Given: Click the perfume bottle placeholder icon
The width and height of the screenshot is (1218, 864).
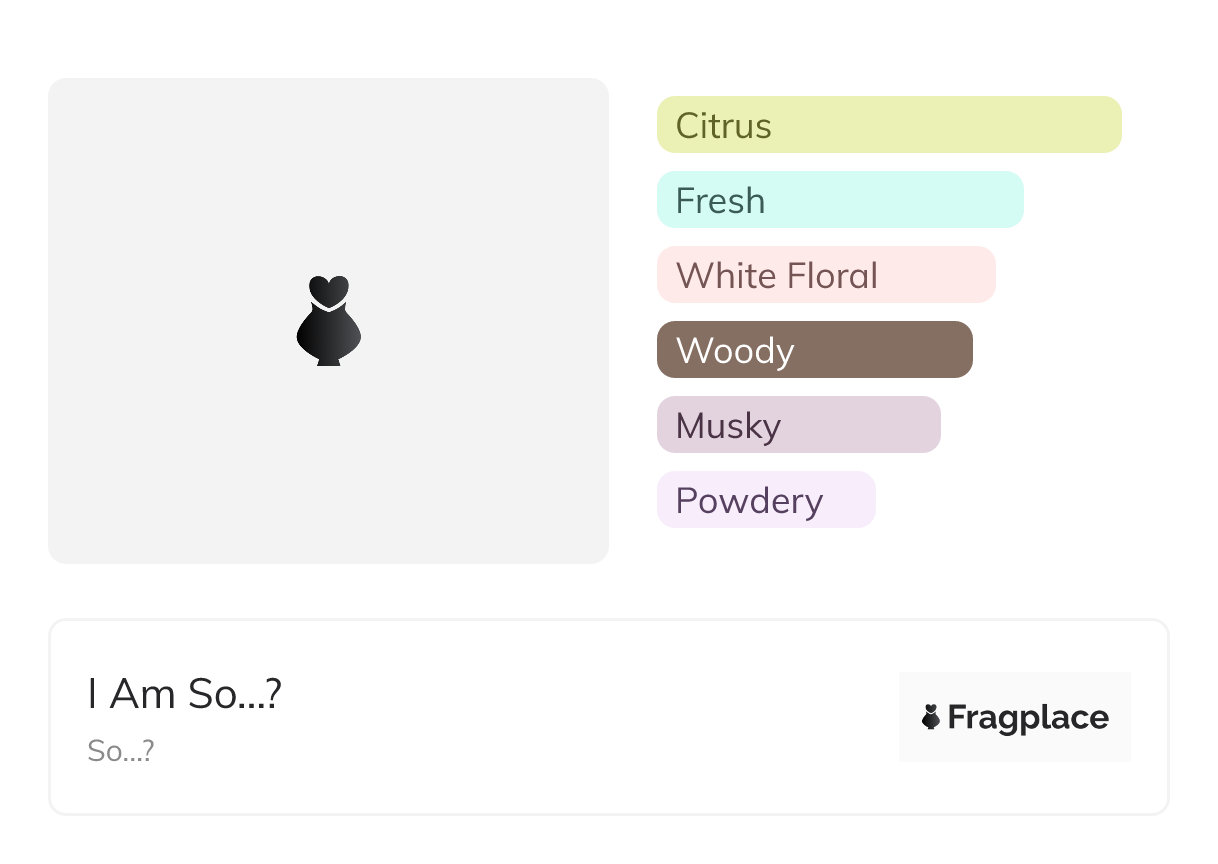Looking at the screenshot, I should 328,321.
